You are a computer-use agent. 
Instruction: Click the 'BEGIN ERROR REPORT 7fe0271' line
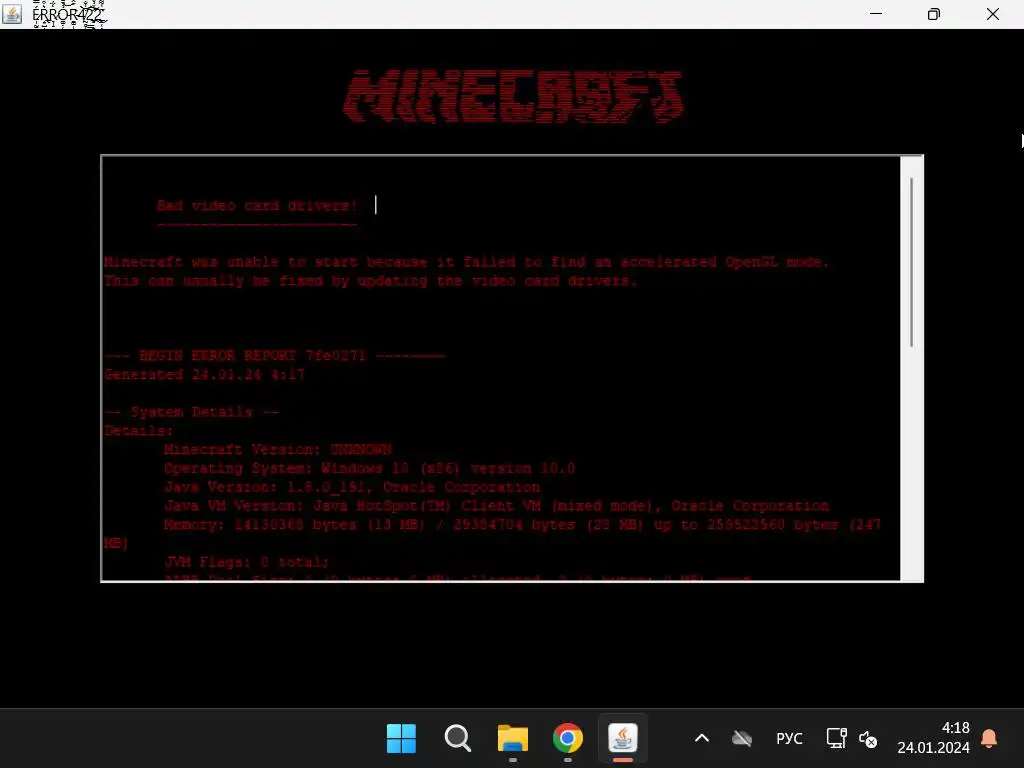274,356
